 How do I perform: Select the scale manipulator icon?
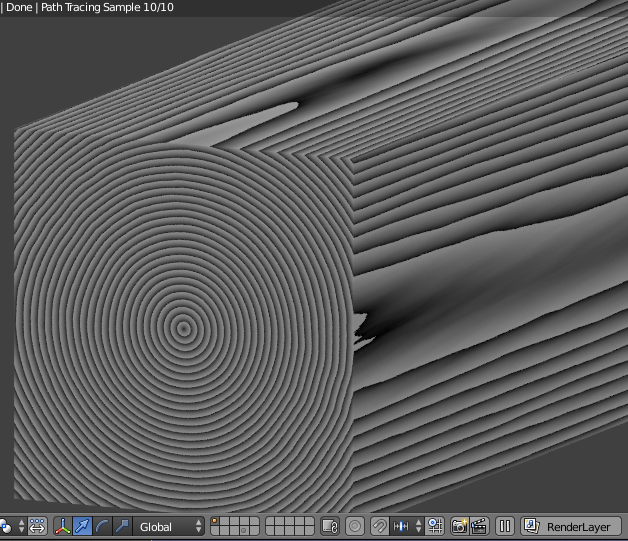tap(122, 526)
